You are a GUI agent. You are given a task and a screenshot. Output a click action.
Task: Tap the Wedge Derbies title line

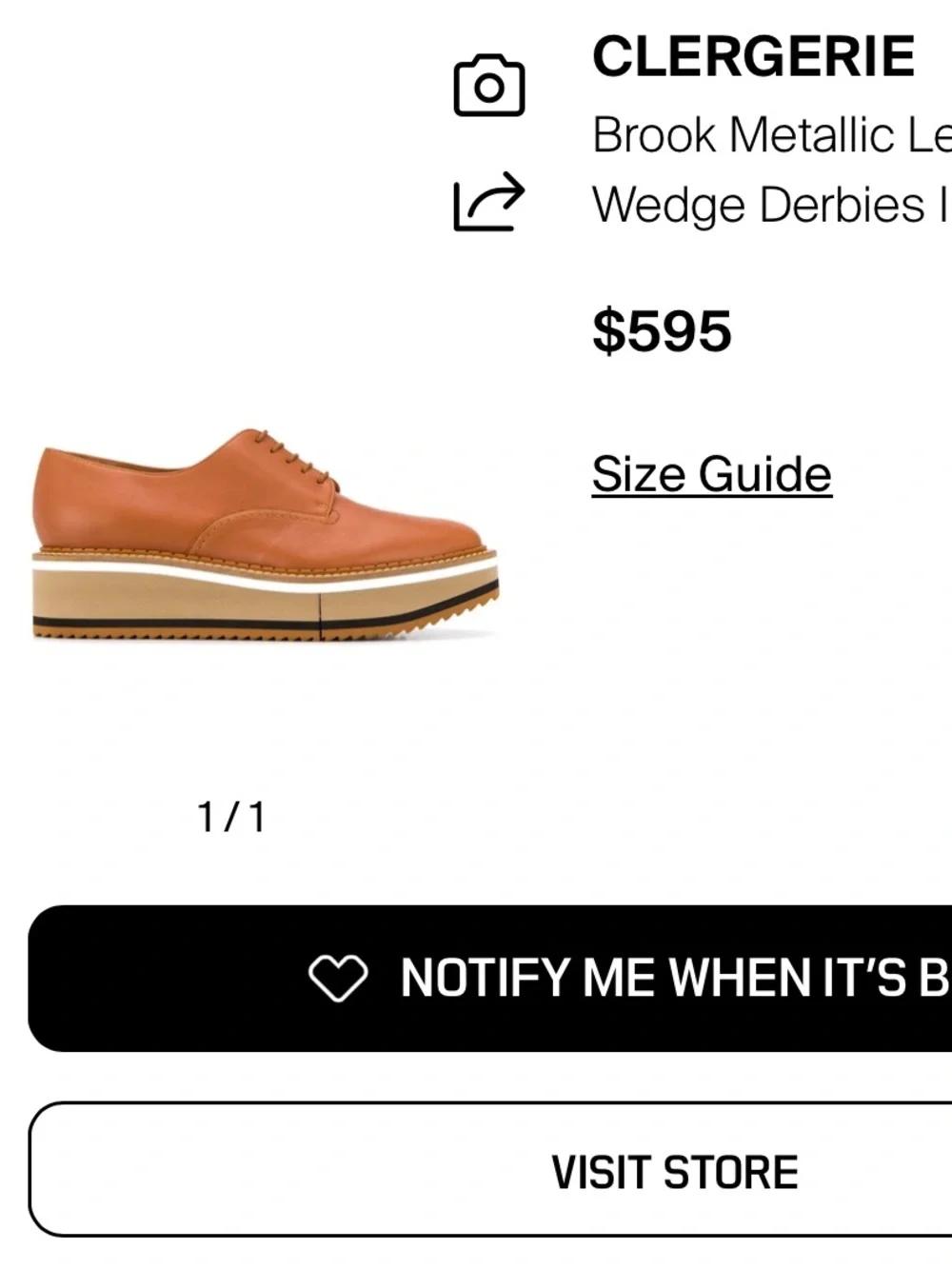772,206
